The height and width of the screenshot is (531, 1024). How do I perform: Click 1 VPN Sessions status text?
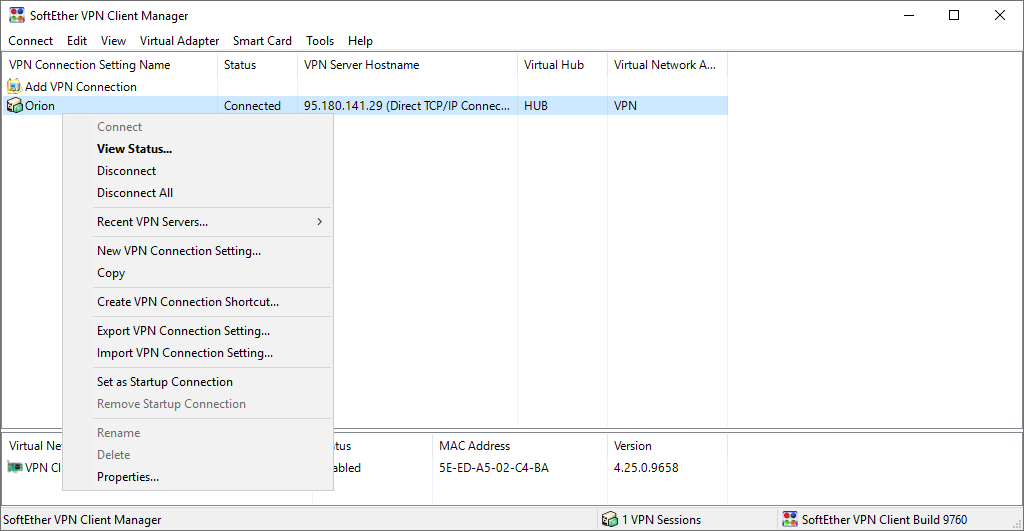point(662,520)
